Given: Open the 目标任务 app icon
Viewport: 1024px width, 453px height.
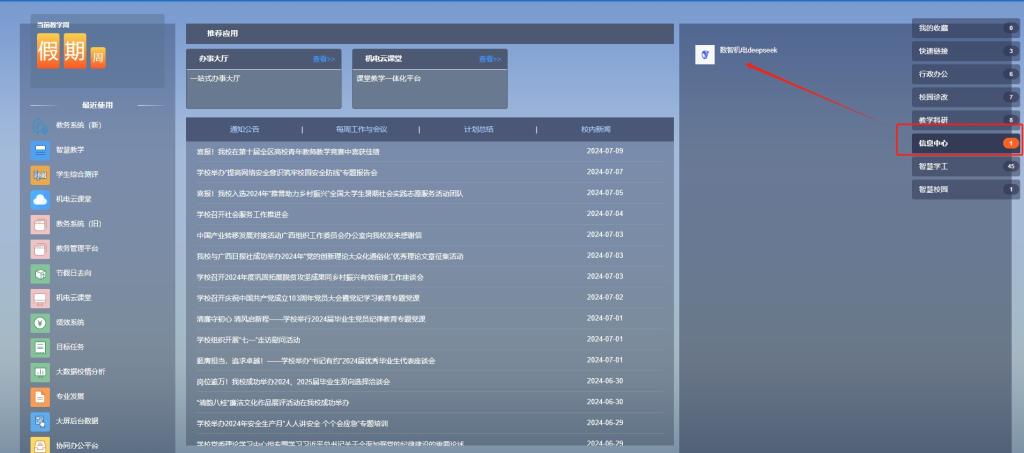Looking at the screenshot, I should [40, 347].
